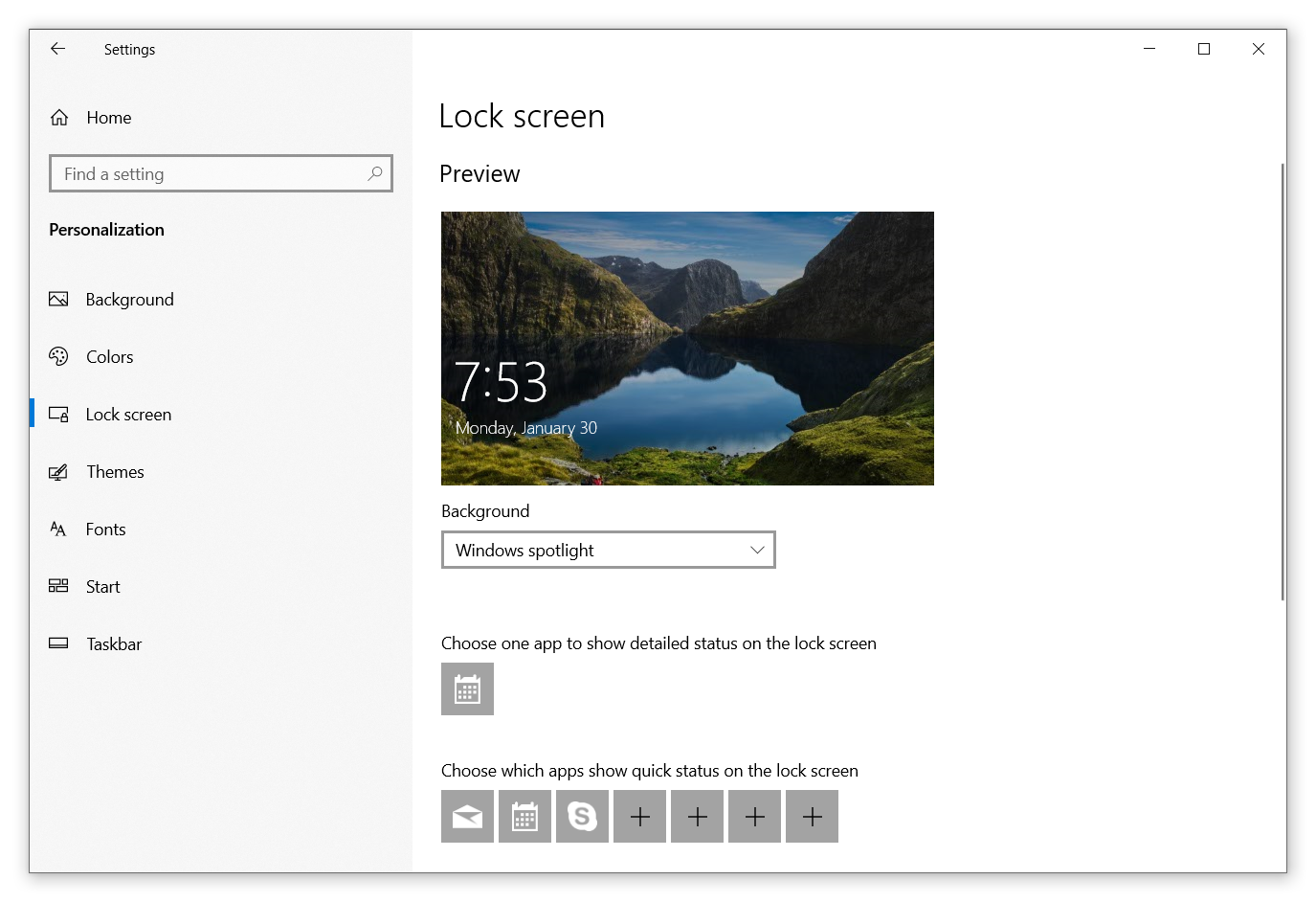Click the Start tiles icon
This screenshot has height=902, width=1316.
click(58, 586)
